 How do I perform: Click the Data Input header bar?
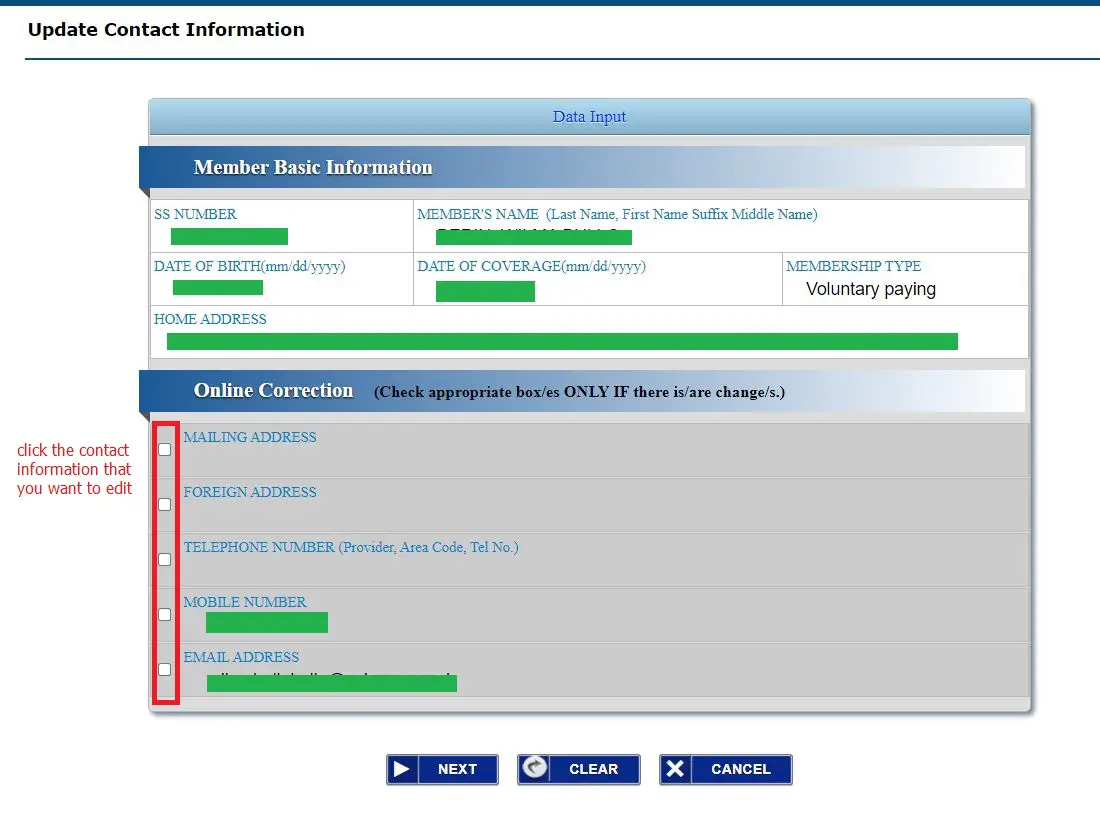(x=590, y=116)
